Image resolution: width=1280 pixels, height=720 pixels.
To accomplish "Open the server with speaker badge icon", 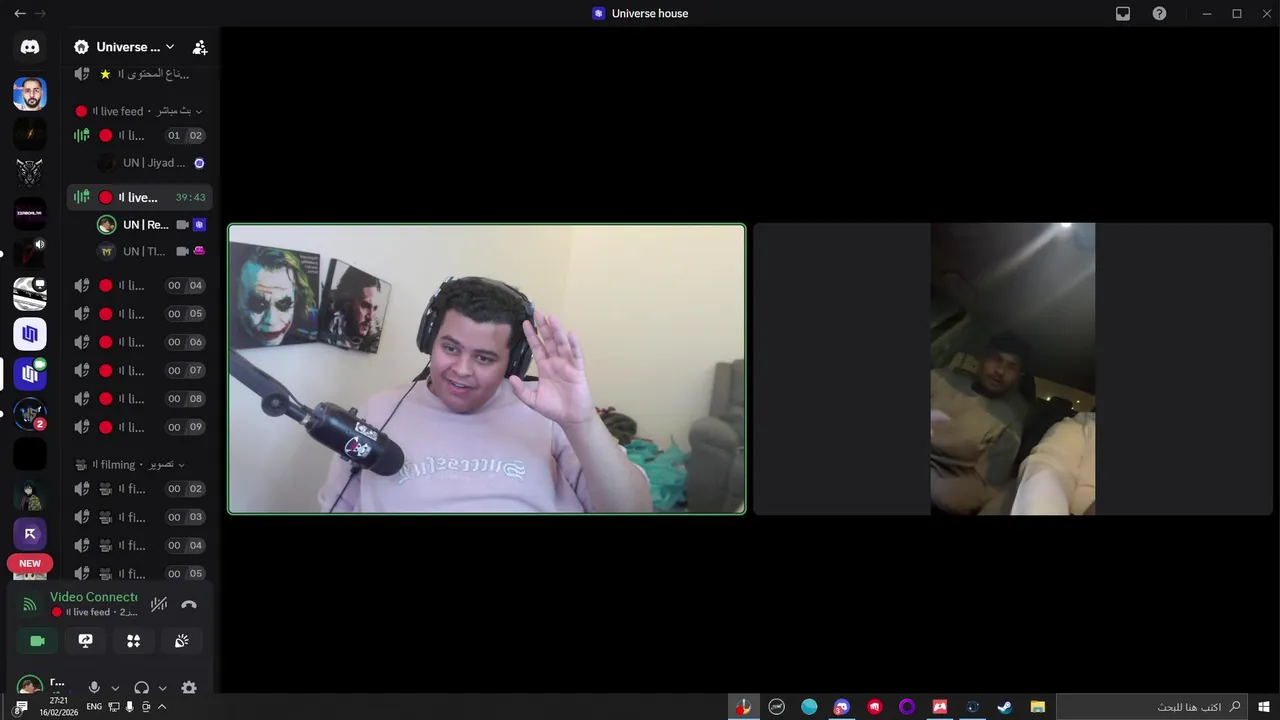I will coord(30,254).
